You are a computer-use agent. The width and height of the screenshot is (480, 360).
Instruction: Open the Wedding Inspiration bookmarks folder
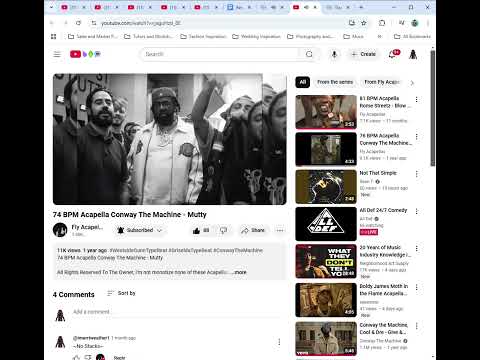point(256,36)
